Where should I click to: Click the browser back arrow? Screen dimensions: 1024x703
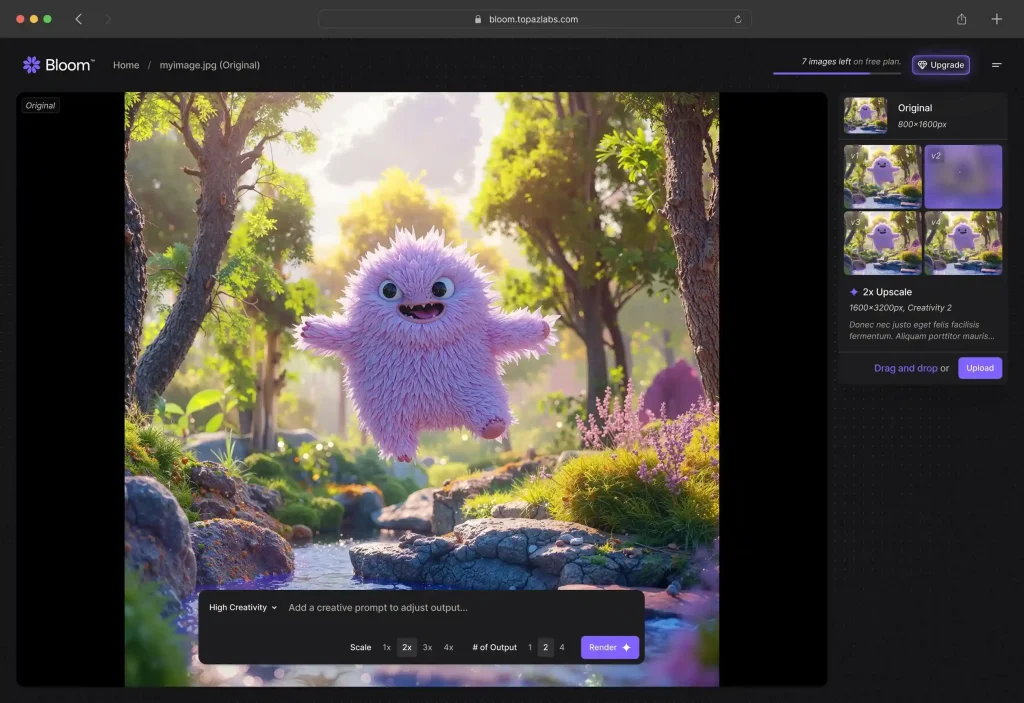pos(79,19)
